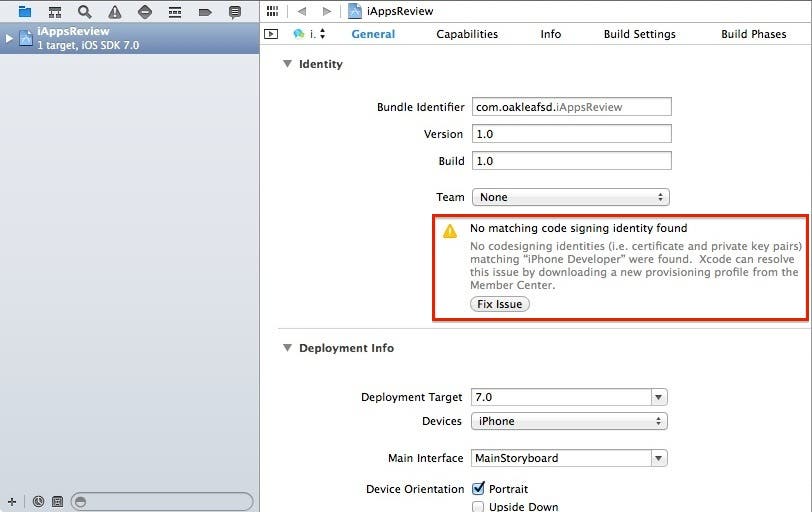Check the Upside Down orientation checkbox
The width and height of the screenshot is (812, 512).
tap(478, 506)
